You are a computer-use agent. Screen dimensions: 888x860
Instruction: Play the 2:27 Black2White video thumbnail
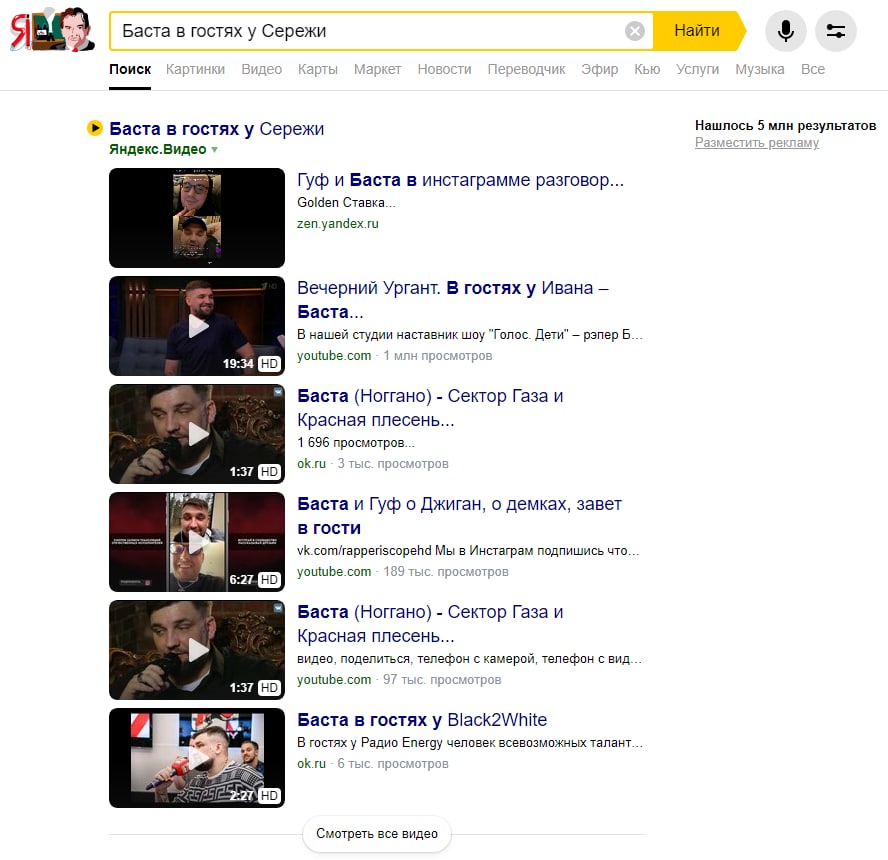197,758
